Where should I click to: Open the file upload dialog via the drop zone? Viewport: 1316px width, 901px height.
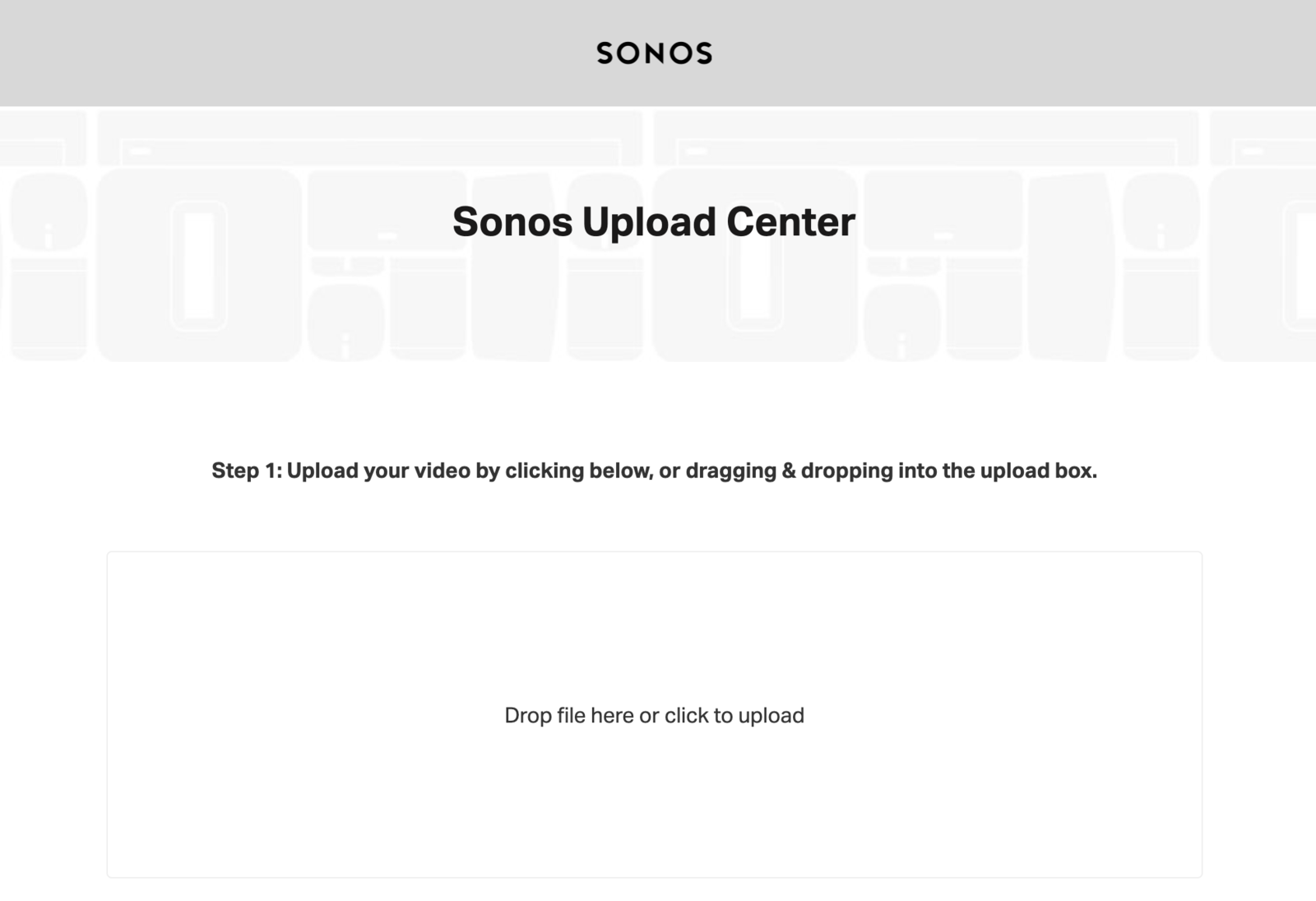[x=654, y=716]
